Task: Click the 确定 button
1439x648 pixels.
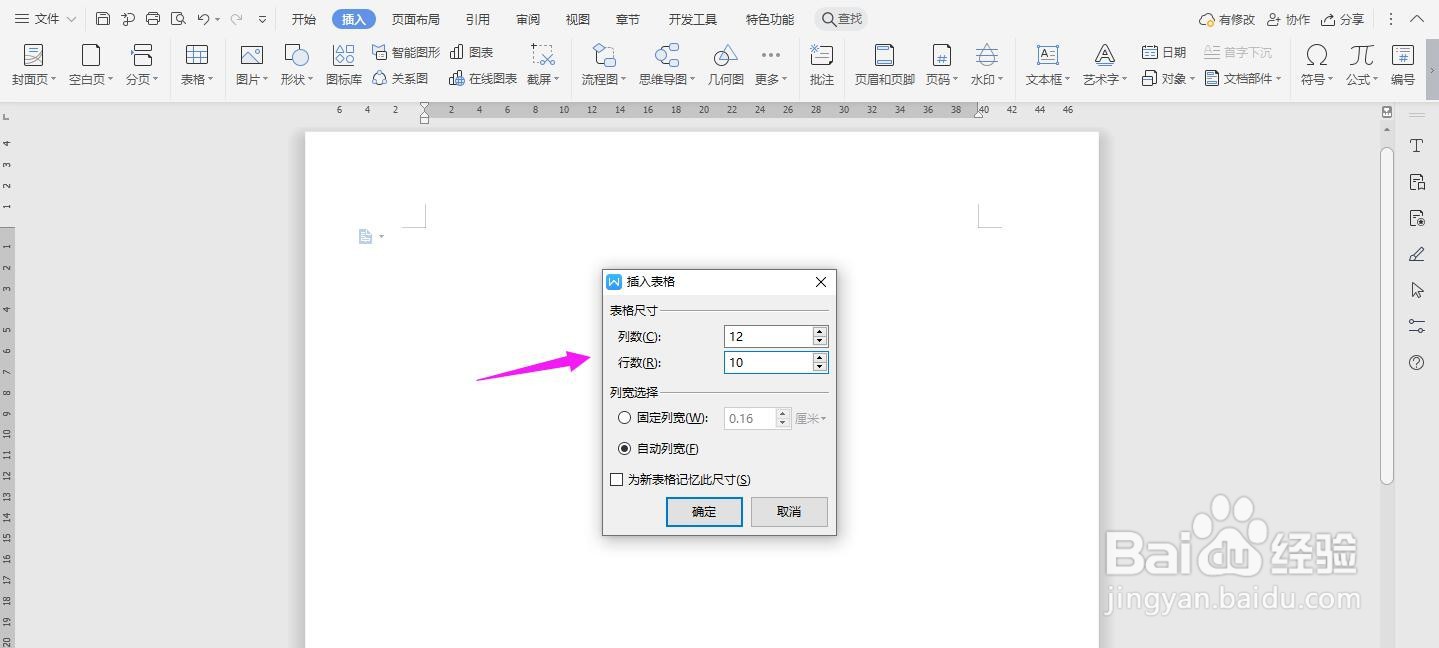Action: pos(704,511)
